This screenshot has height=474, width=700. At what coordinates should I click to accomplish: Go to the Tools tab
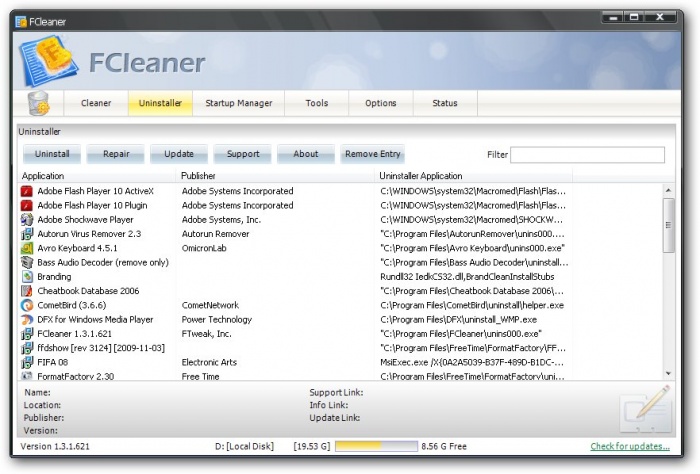[x=317, y=103]
